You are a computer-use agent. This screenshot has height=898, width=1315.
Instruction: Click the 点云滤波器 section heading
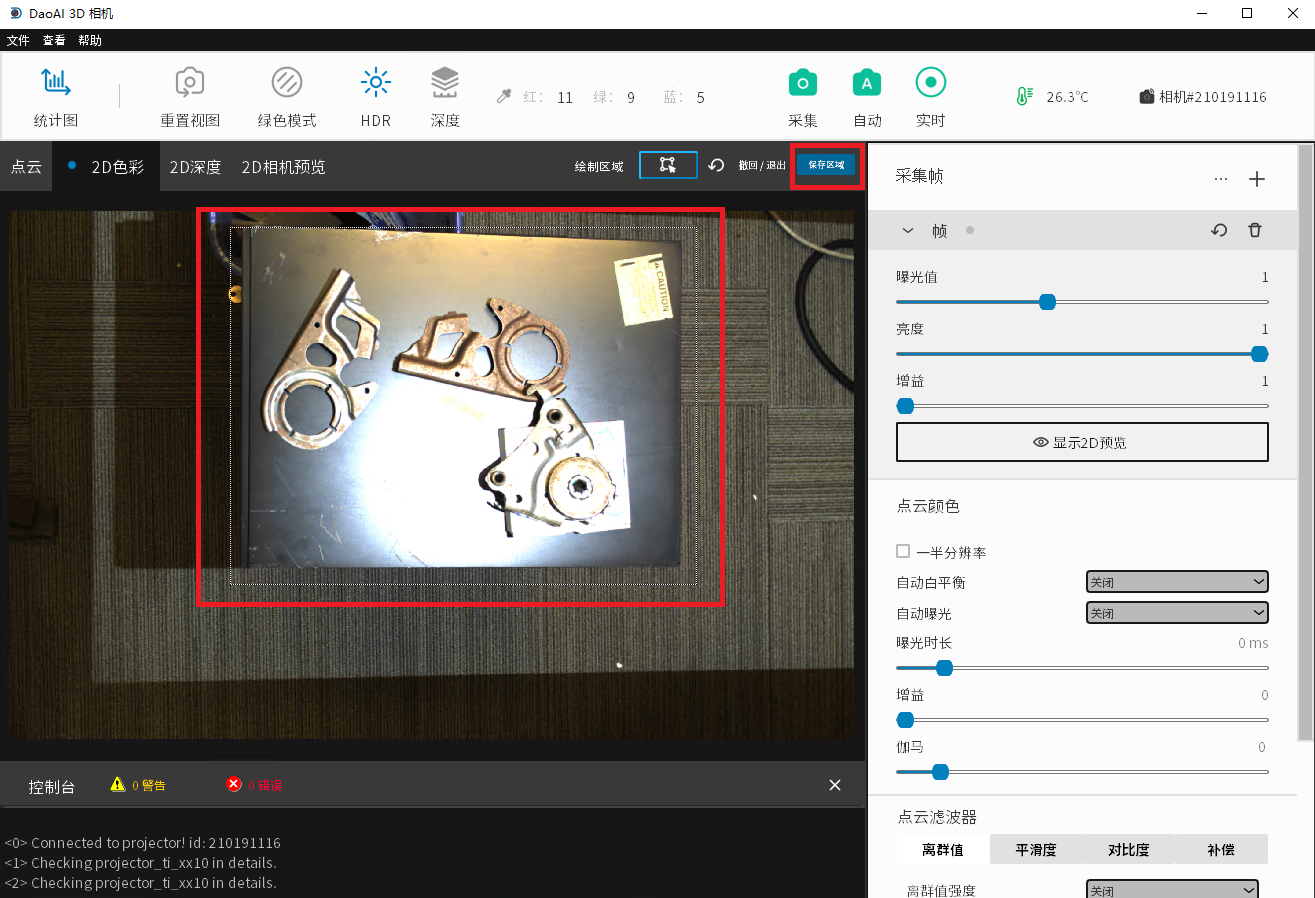coord(937,817)
